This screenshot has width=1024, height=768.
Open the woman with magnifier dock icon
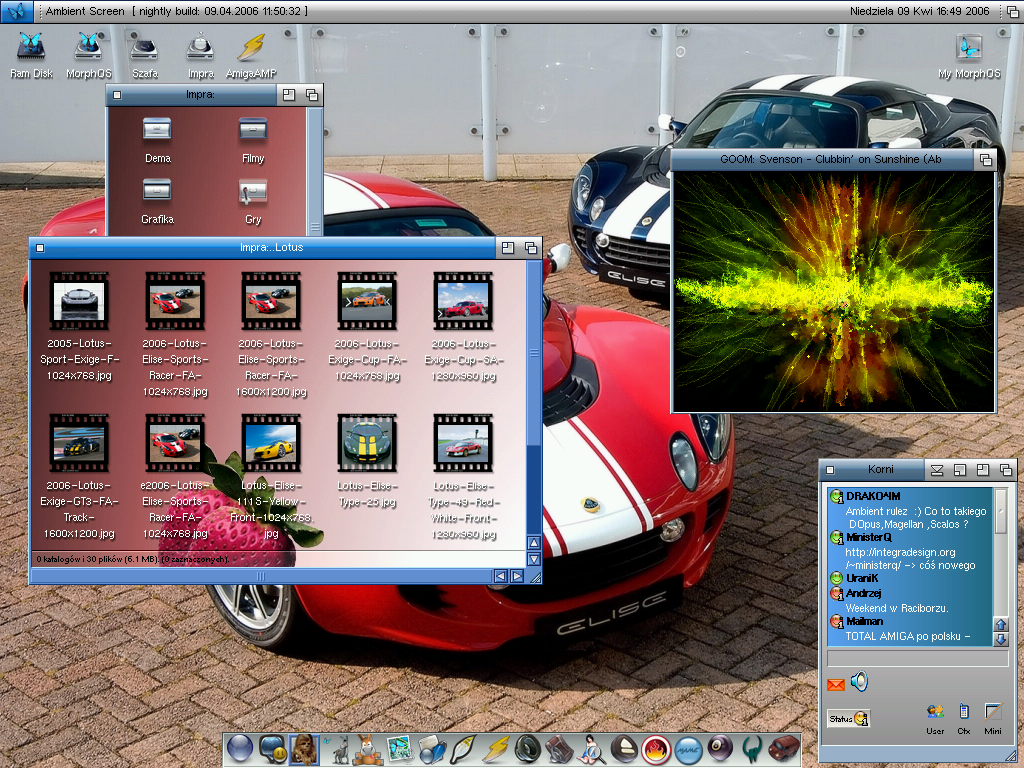[591, 749]
